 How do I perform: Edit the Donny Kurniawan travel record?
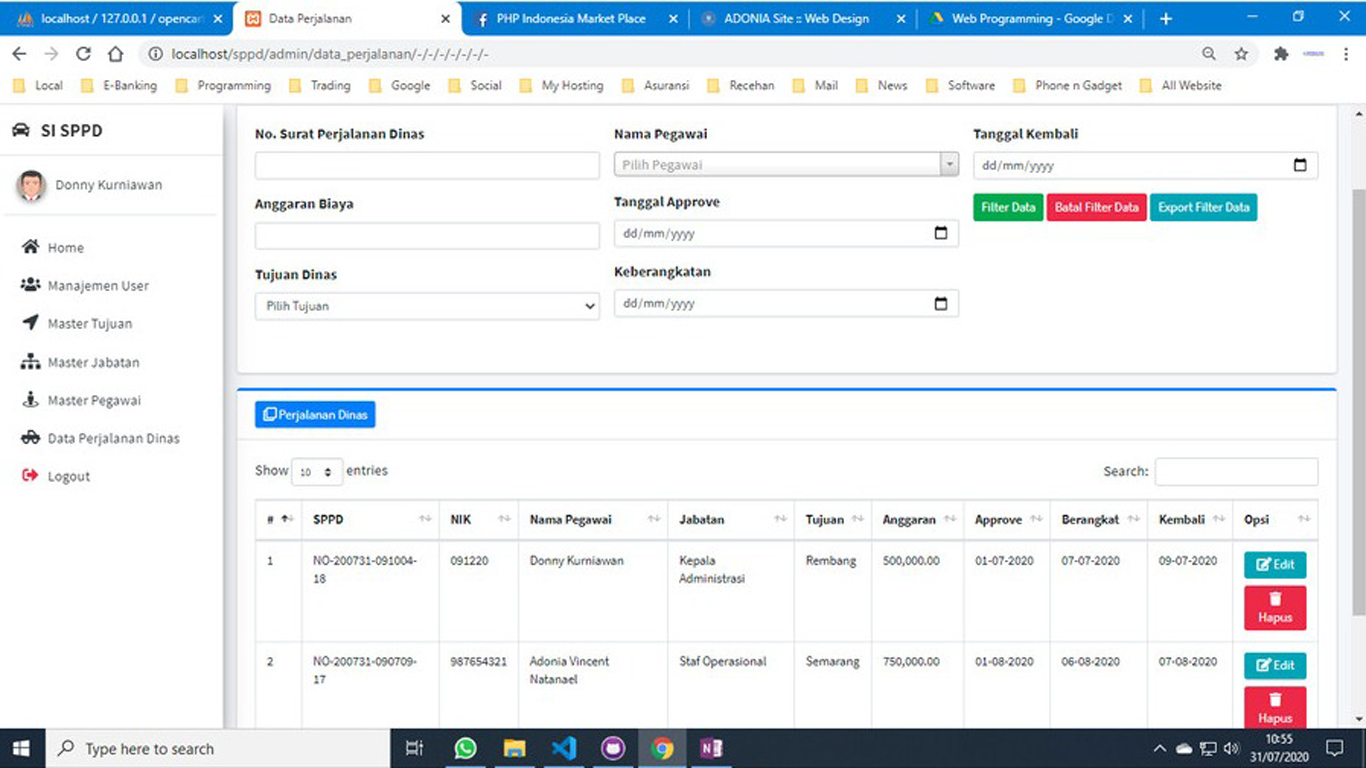click(1274, 565)
